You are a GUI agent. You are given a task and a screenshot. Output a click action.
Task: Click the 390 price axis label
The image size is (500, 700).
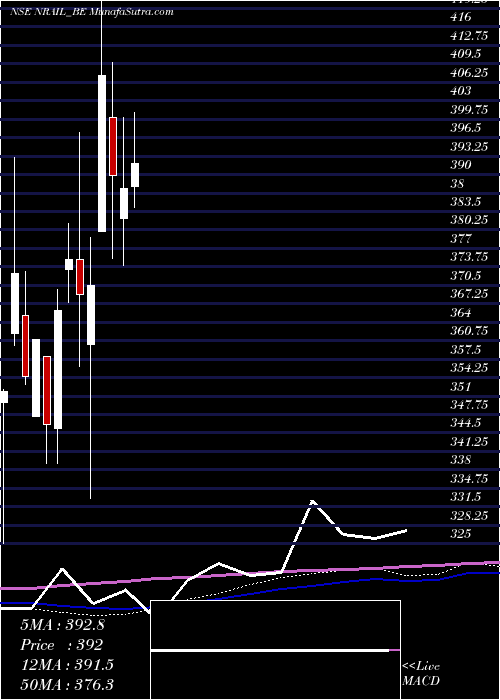(461, 165)
